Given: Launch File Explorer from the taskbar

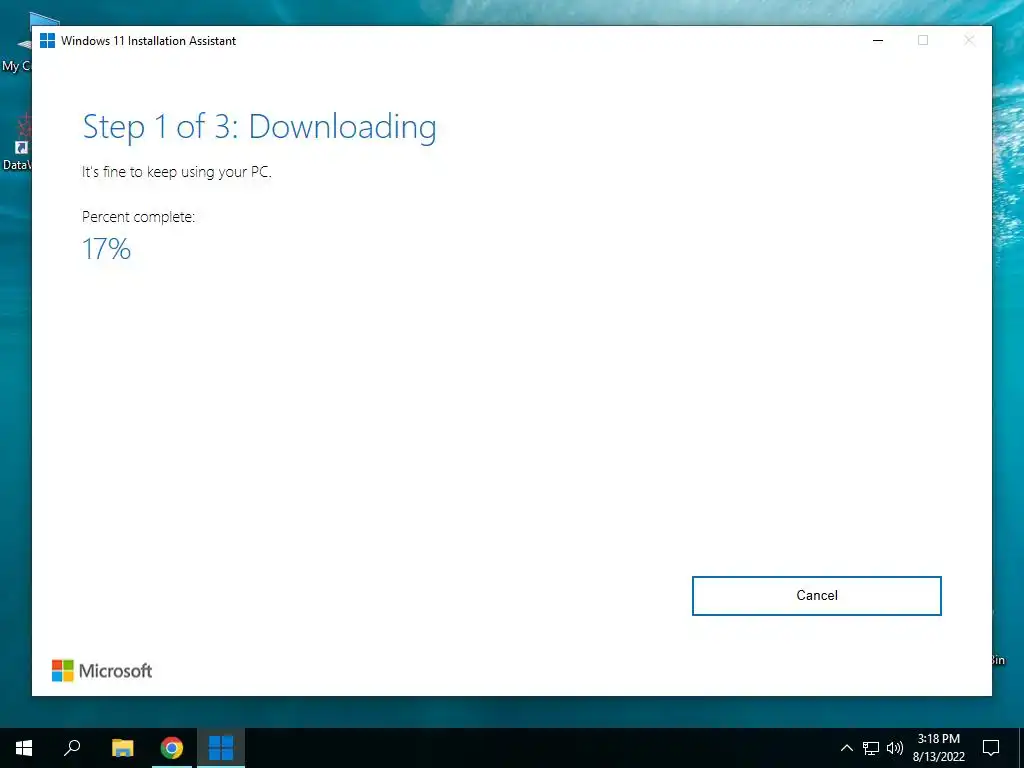Looking at the screenshot, I should point(122,748).
